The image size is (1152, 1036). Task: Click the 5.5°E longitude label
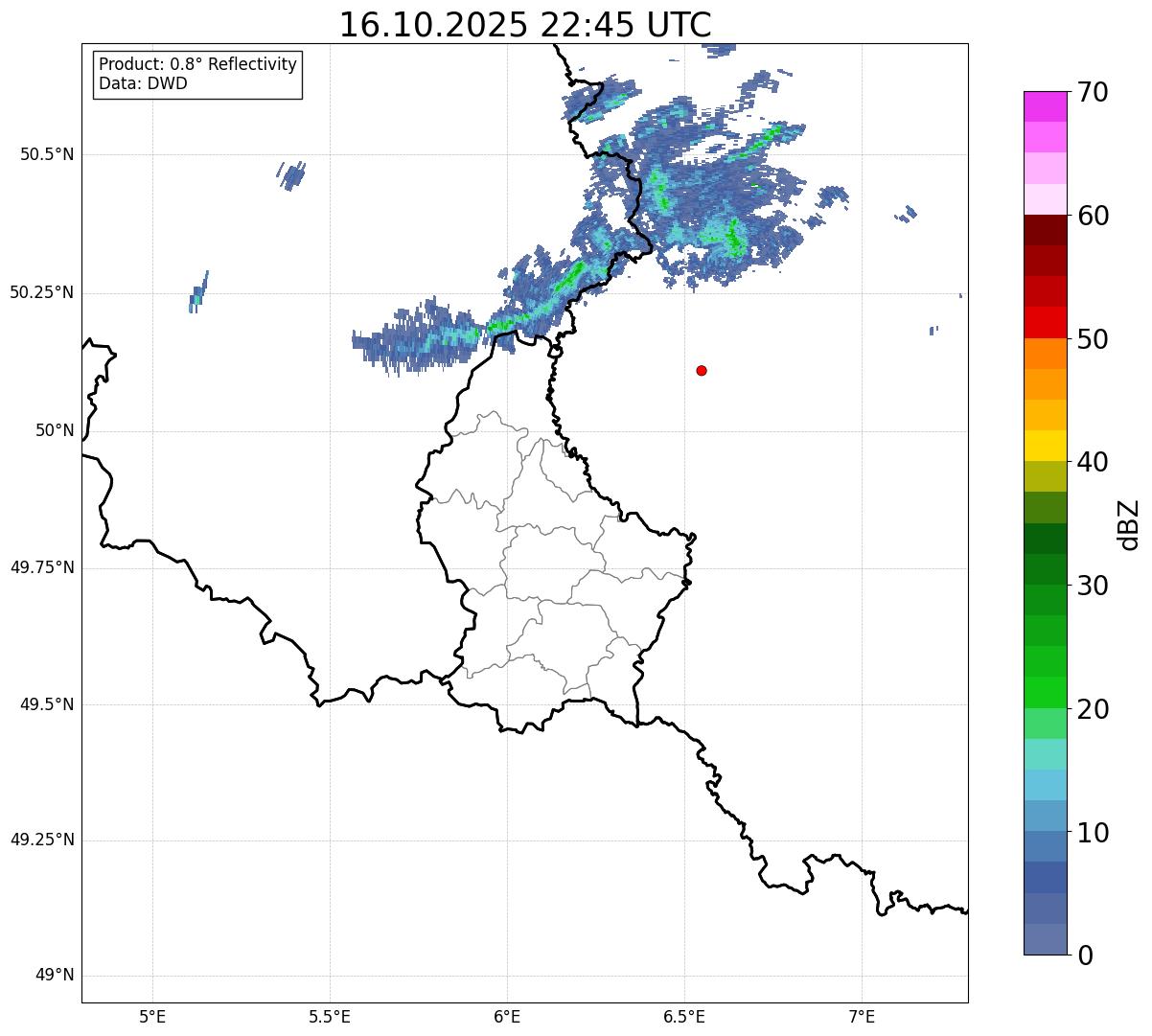[x=330, y=1016]
